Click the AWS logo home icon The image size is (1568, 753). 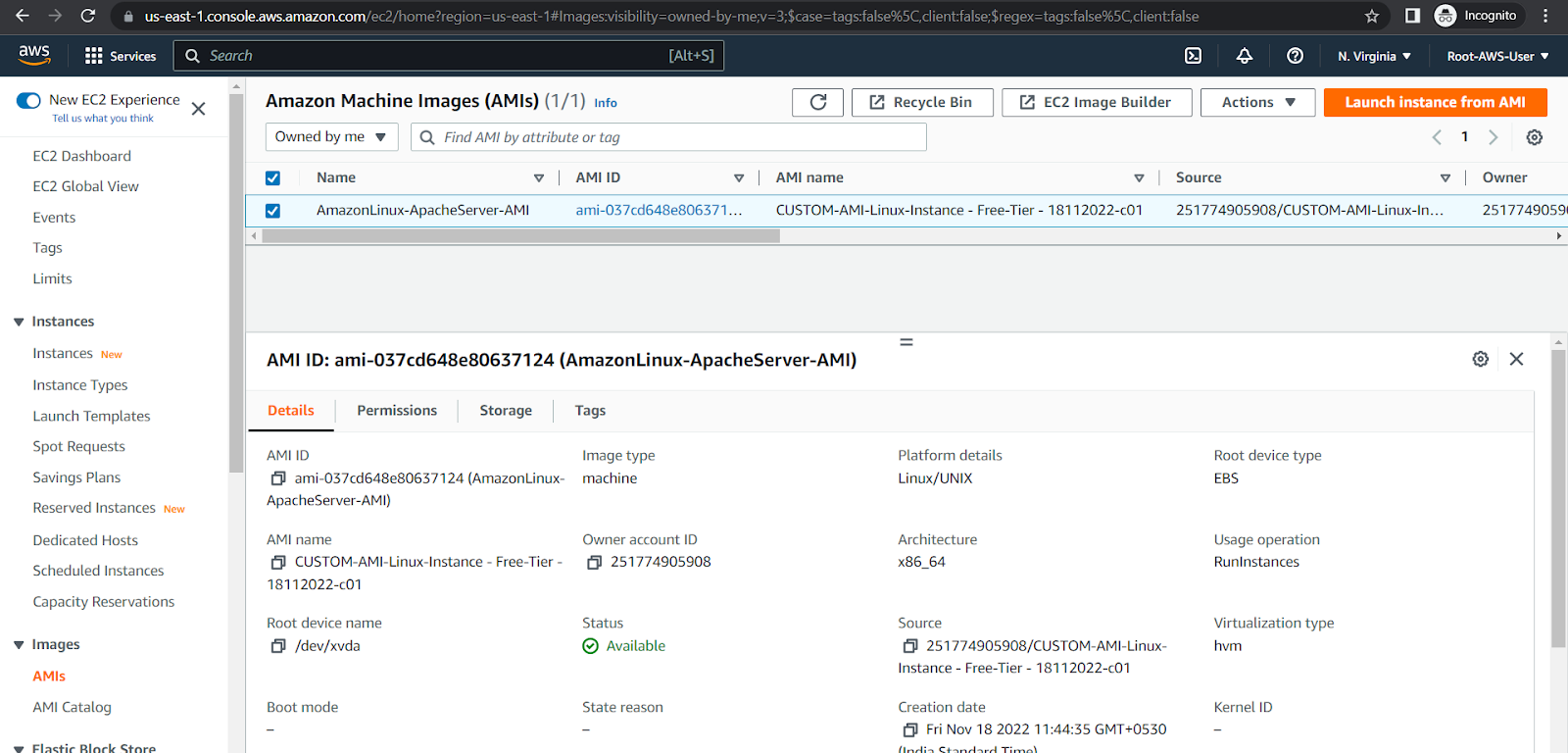(x=34, y=55)
